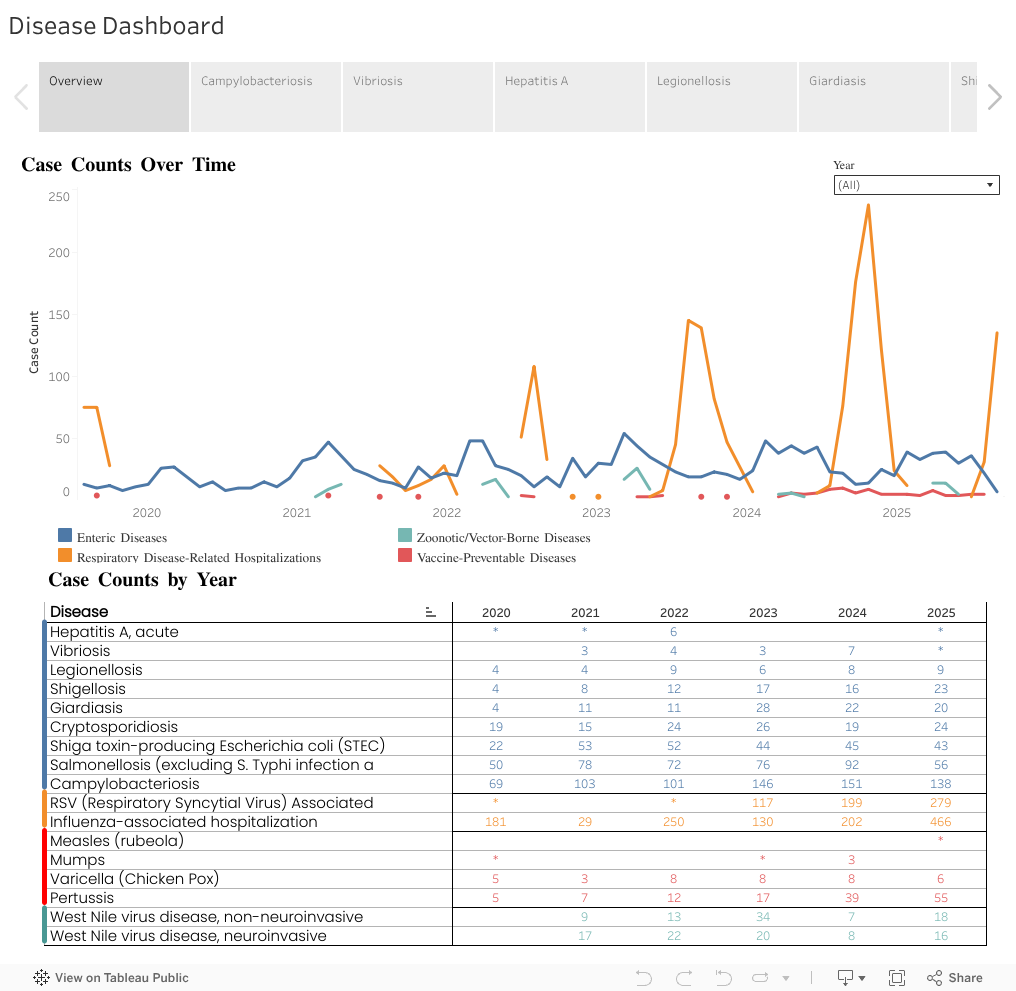
Task: Click the refresh data icon
Action: pyautogui.click(x=760, y=977)
